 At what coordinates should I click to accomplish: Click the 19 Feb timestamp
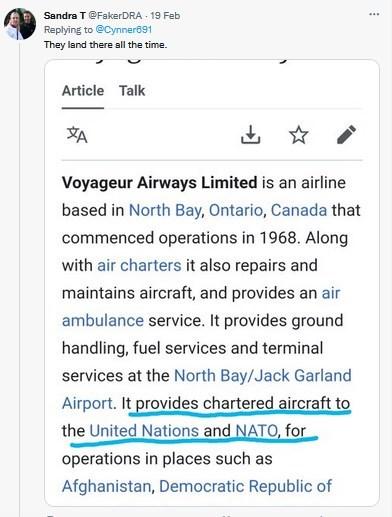165,15
